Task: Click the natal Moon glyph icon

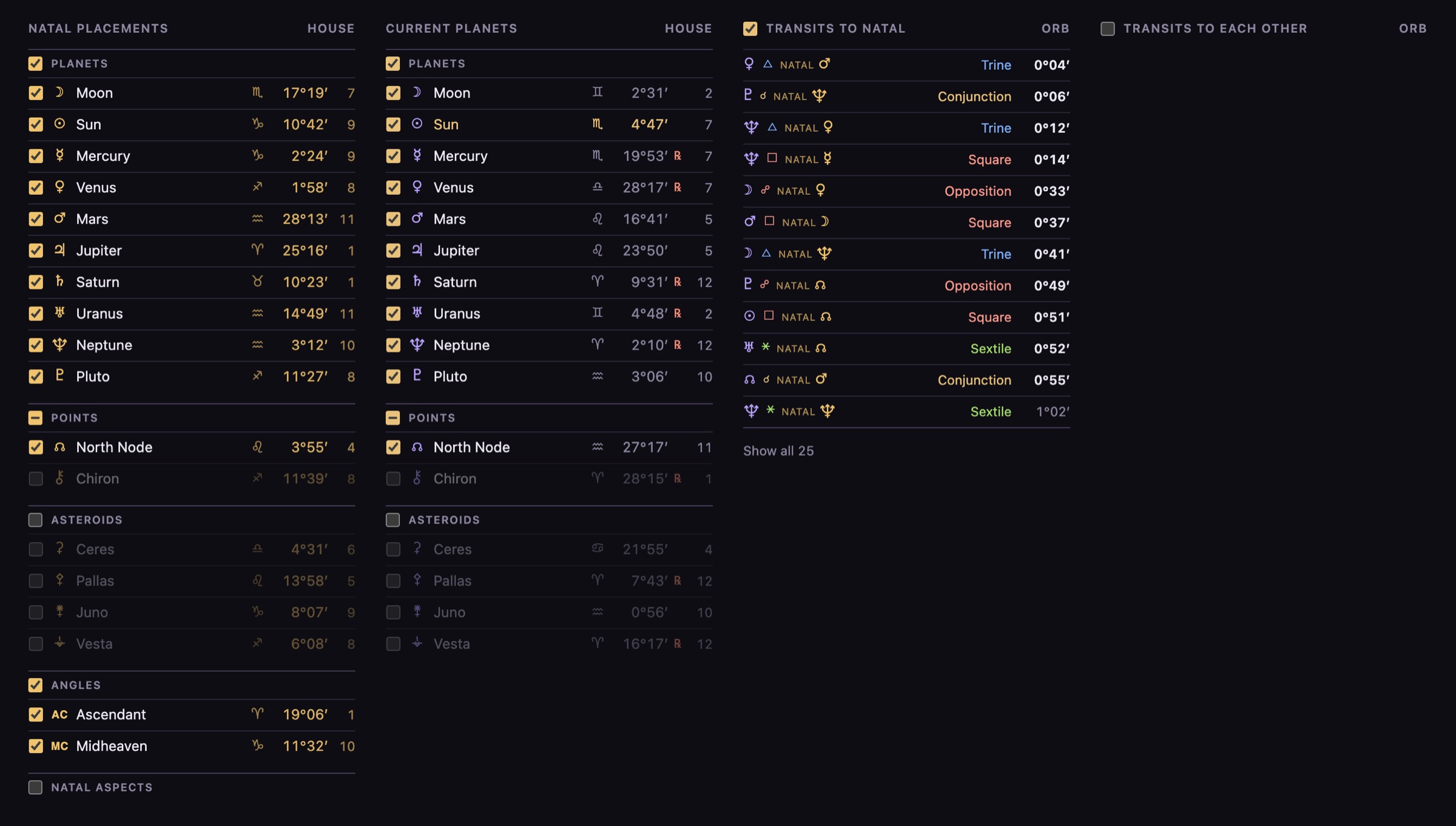Action: point(59,92)
